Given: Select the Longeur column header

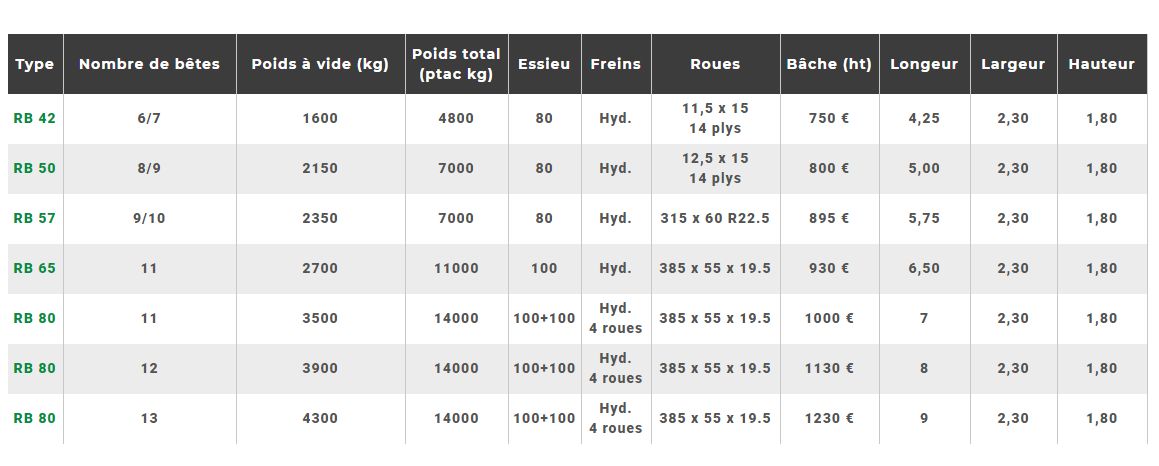Looking at the screenshot, I should pyautogui.click(x=924, y=64).
